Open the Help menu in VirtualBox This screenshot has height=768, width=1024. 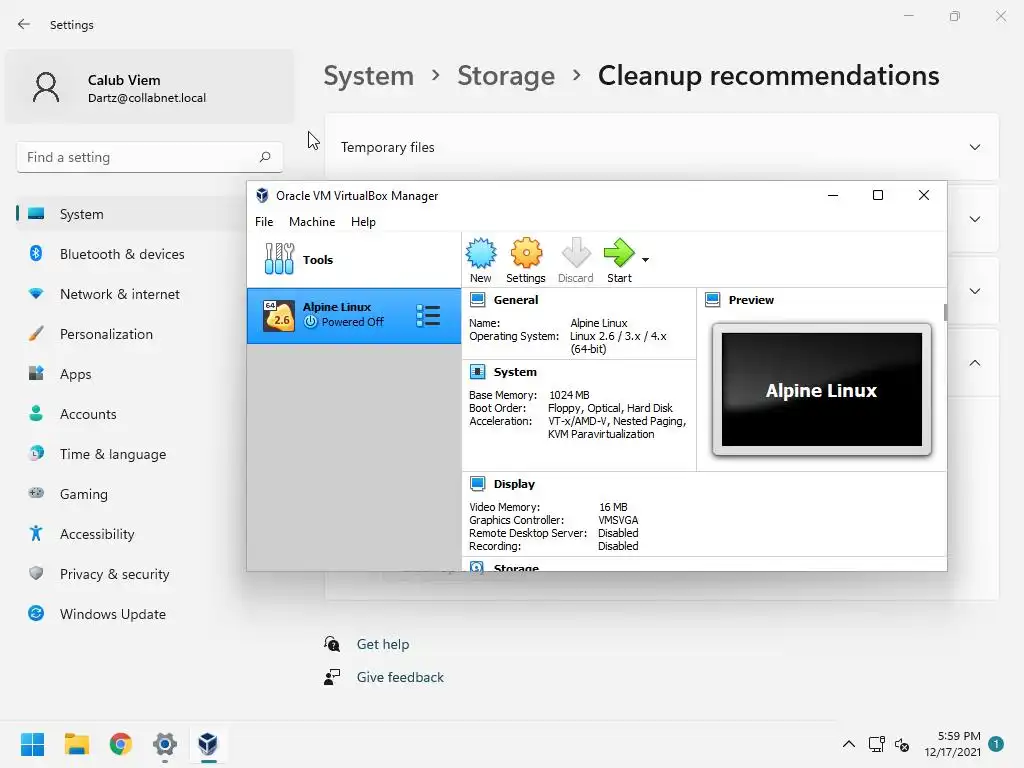(363, 222)
